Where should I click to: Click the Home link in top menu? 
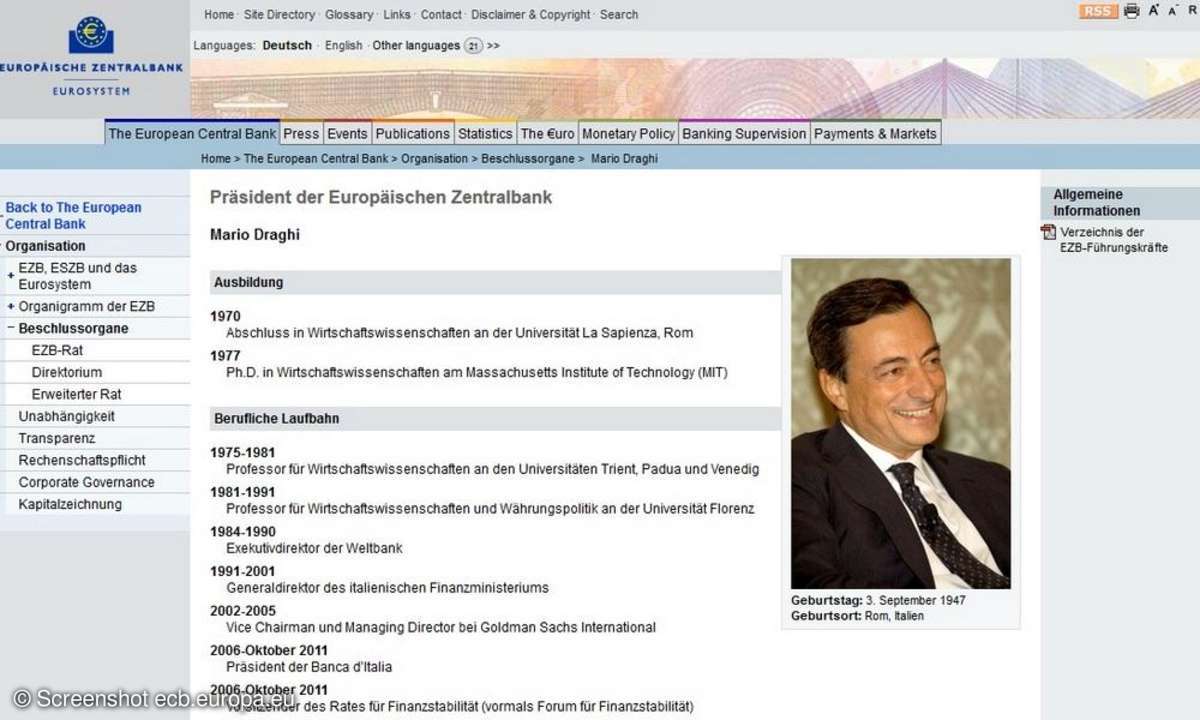click(x=218, y=15)
